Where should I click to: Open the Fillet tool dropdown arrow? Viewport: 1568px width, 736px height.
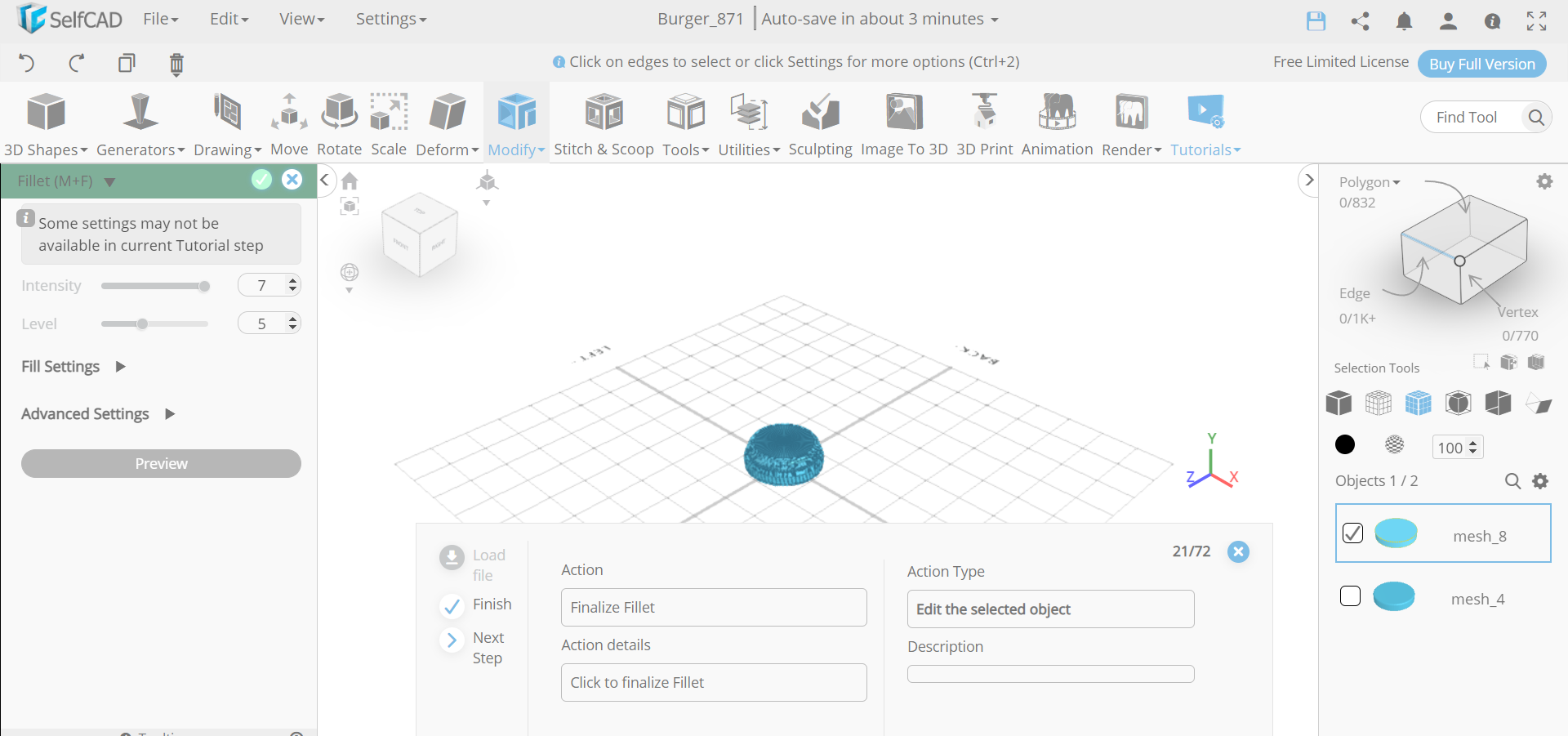click(109, 182)
